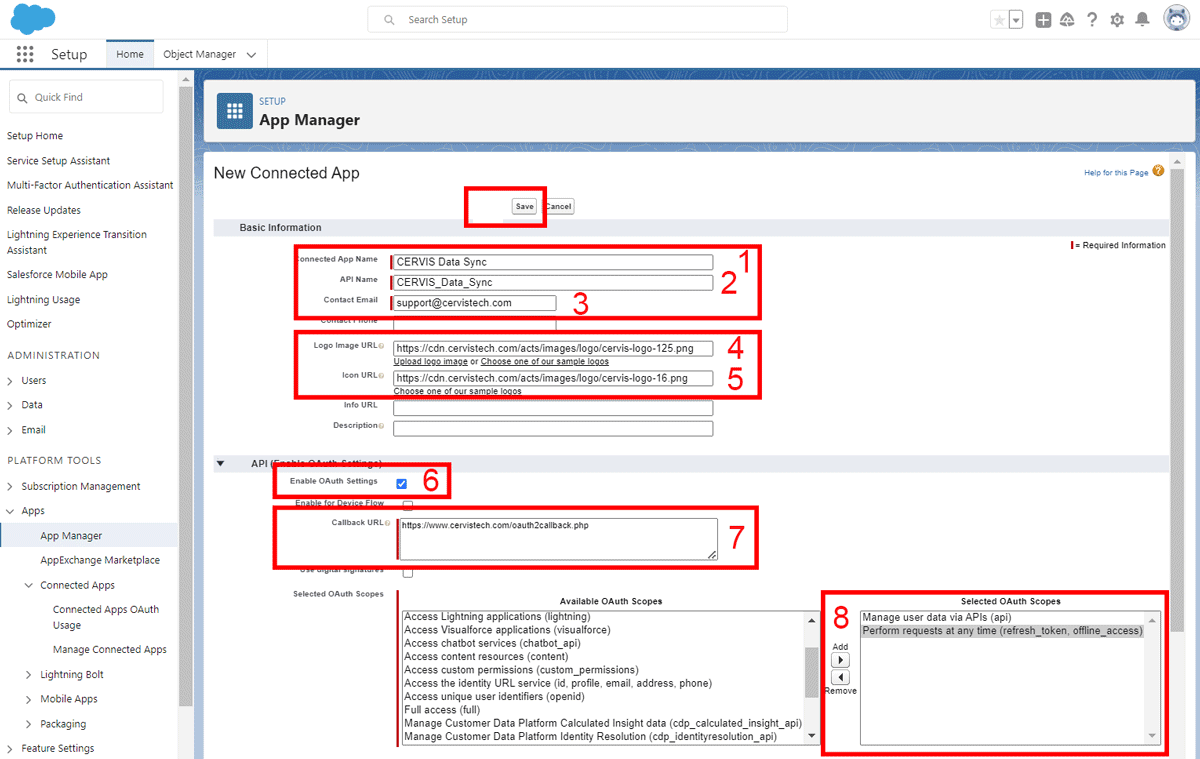Open Release Updates in the sidebar
This screenshot has width=1200, height=759.
(44, 210)
